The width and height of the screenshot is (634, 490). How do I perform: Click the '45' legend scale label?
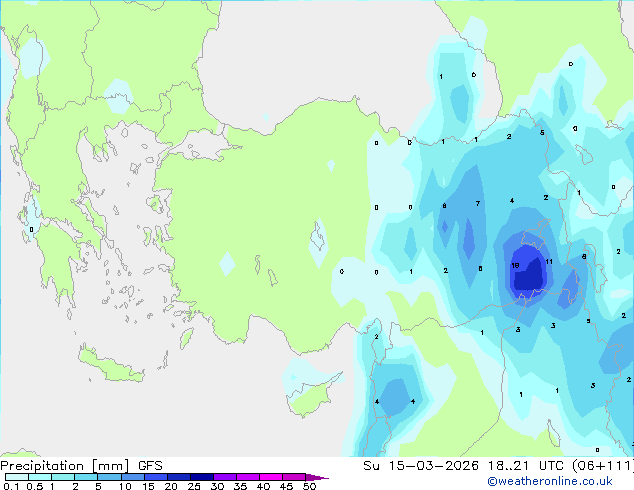coord(286,486)
